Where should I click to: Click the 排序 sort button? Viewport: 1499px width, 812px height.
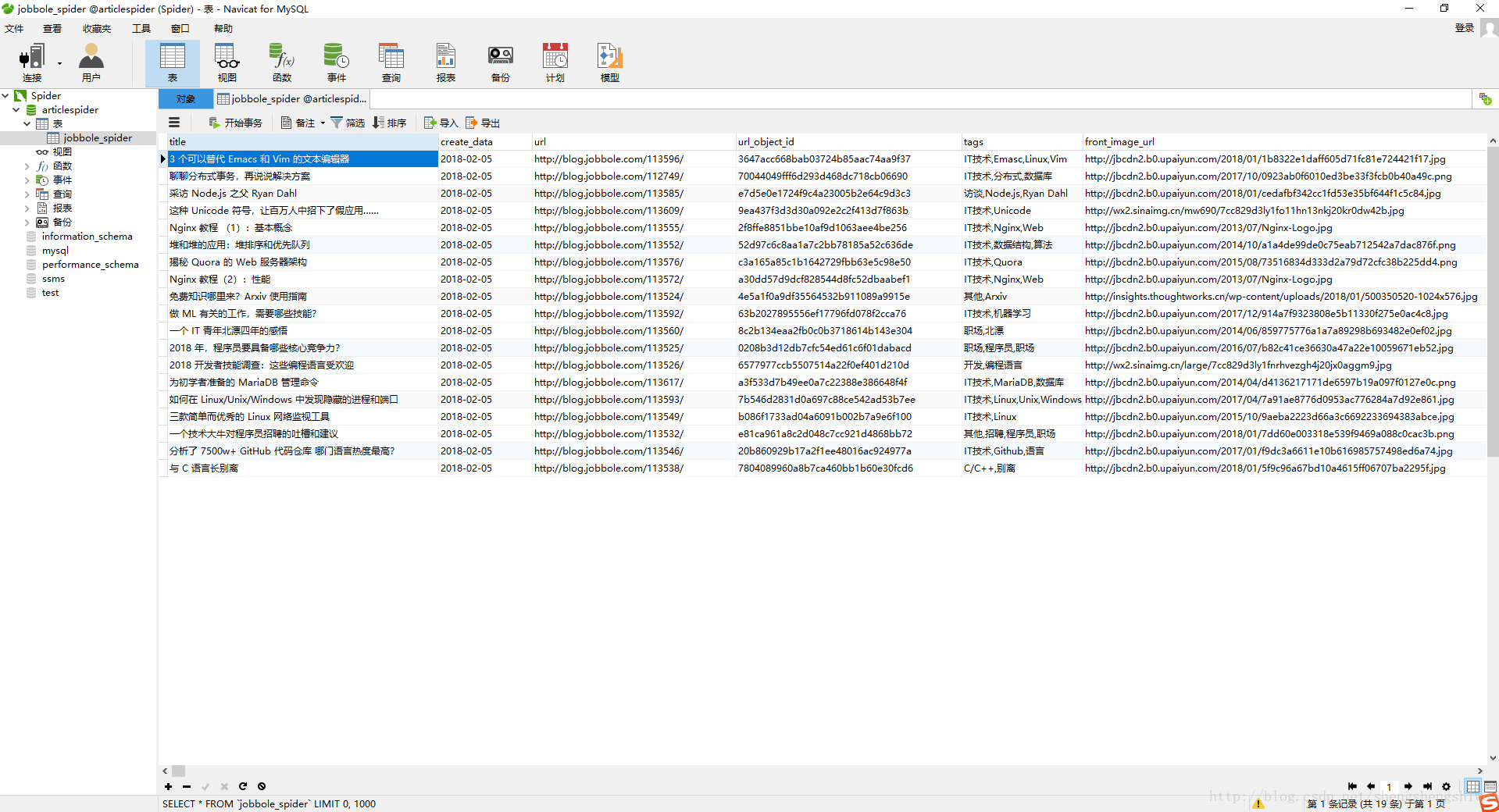pos(389,123)
